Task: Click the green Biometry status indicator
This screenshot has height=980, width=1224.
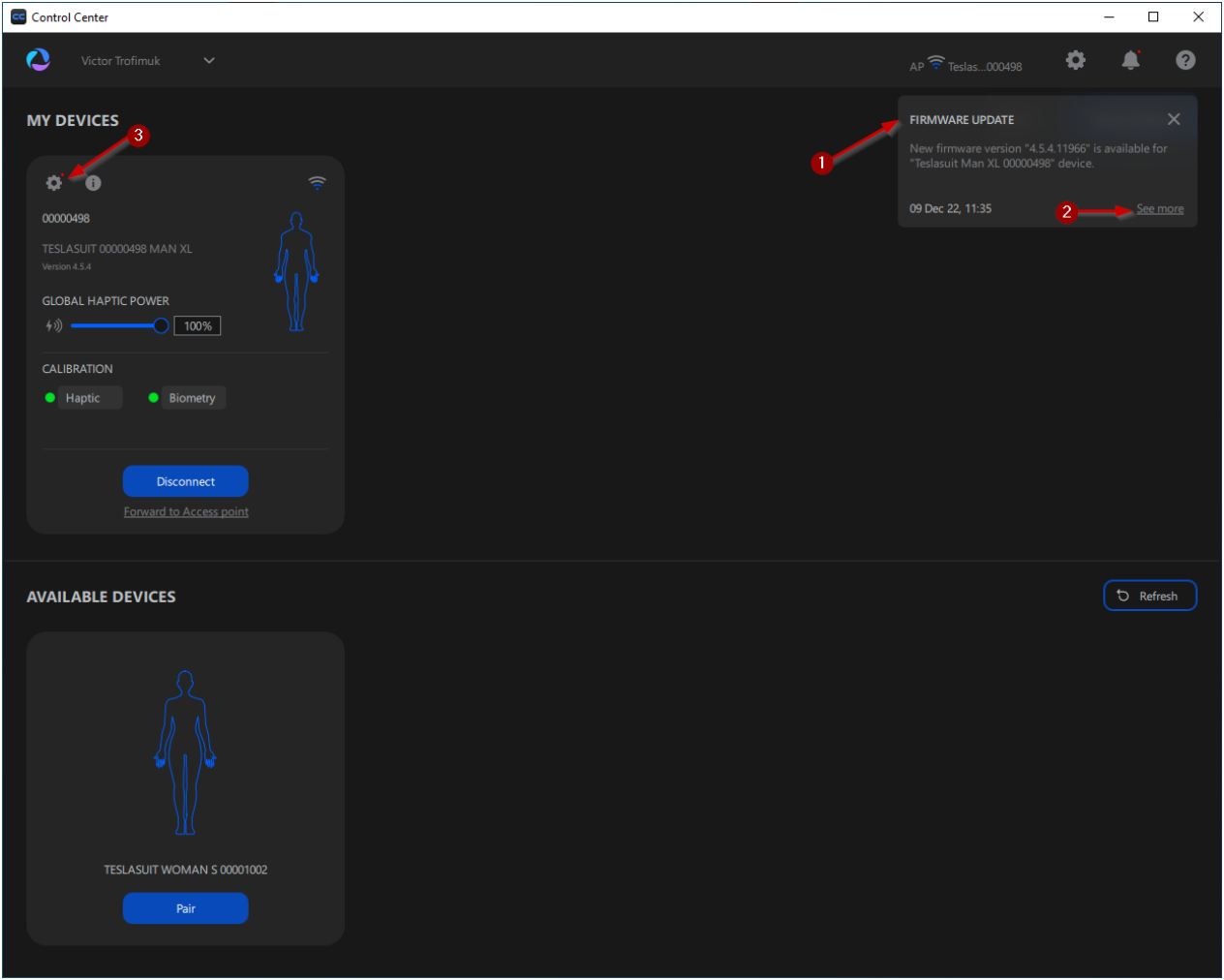Action: 153,398
